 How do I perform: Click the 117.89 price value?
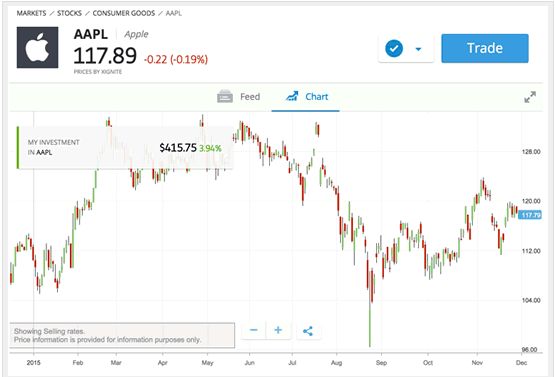(105, 56)
